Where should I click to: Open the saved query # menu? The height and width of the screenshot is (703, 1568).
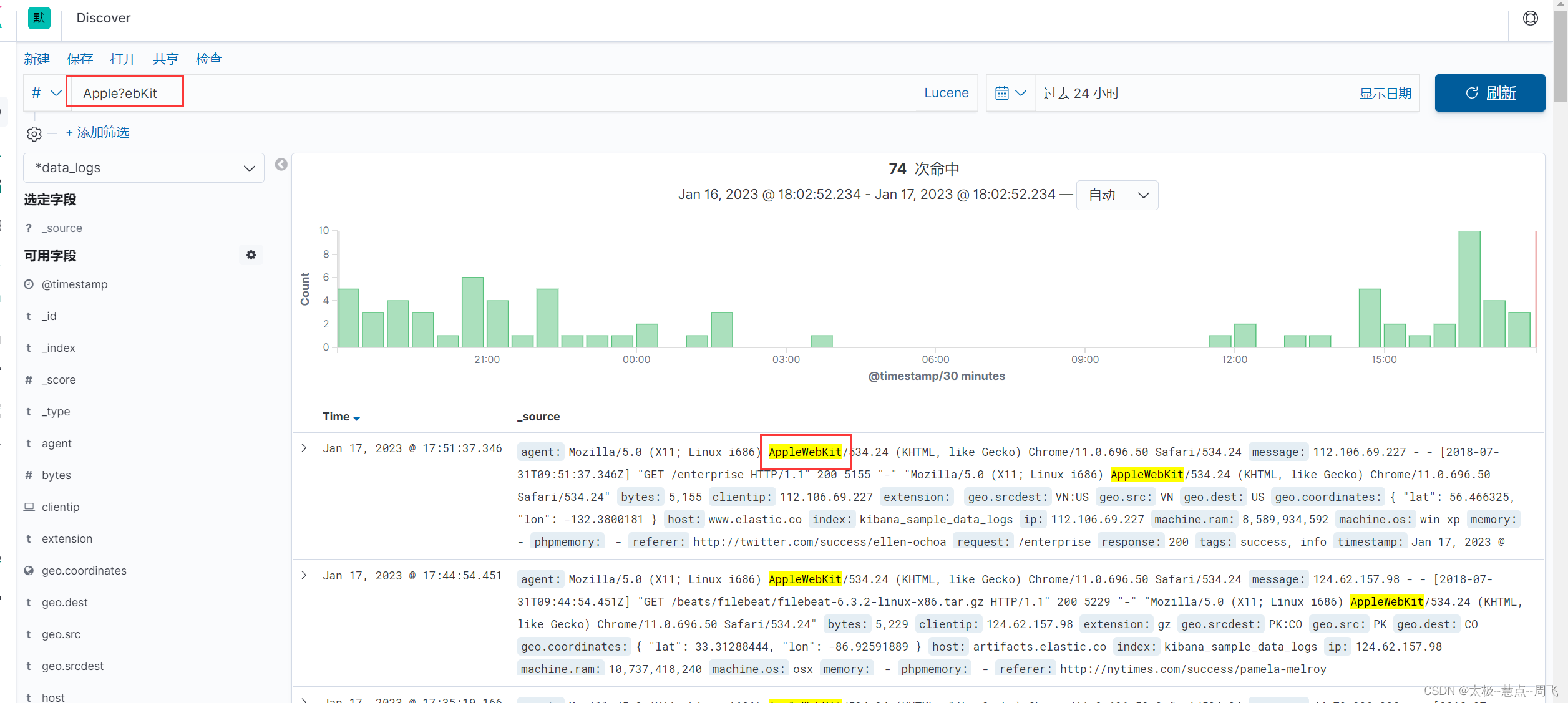click(x=46, y=94)
